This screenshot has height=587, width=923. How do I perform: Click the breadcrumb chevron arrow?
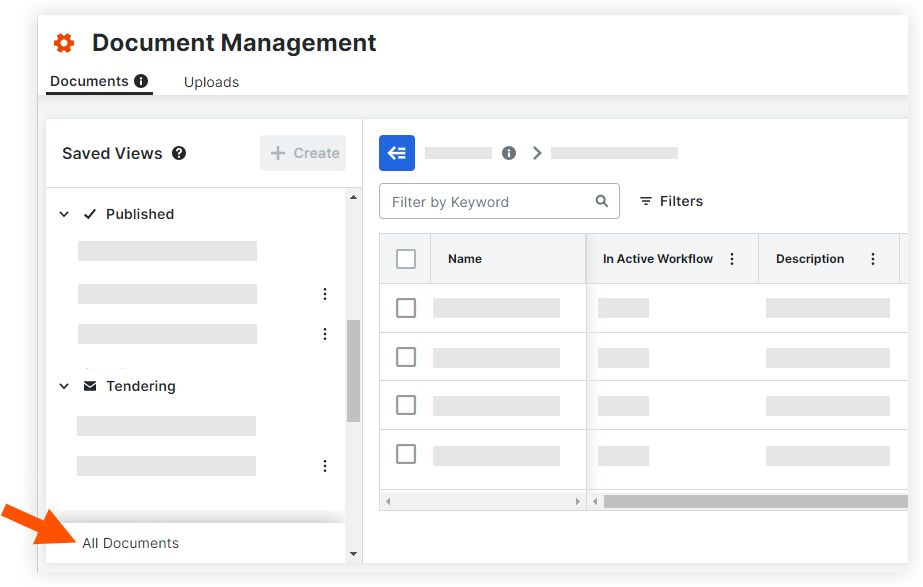537,153
